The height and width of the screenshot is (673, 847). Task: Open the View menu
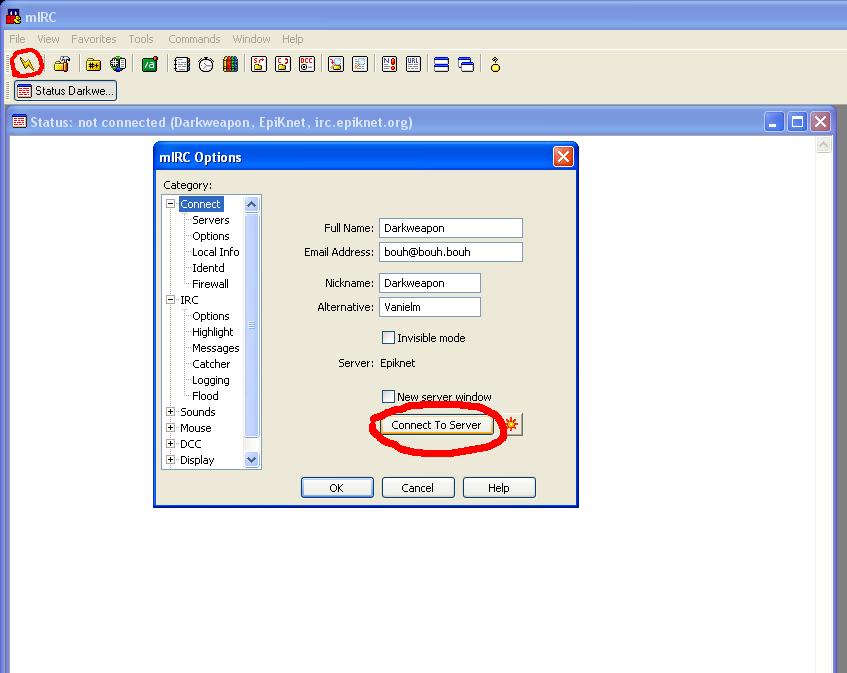[48, 39]
